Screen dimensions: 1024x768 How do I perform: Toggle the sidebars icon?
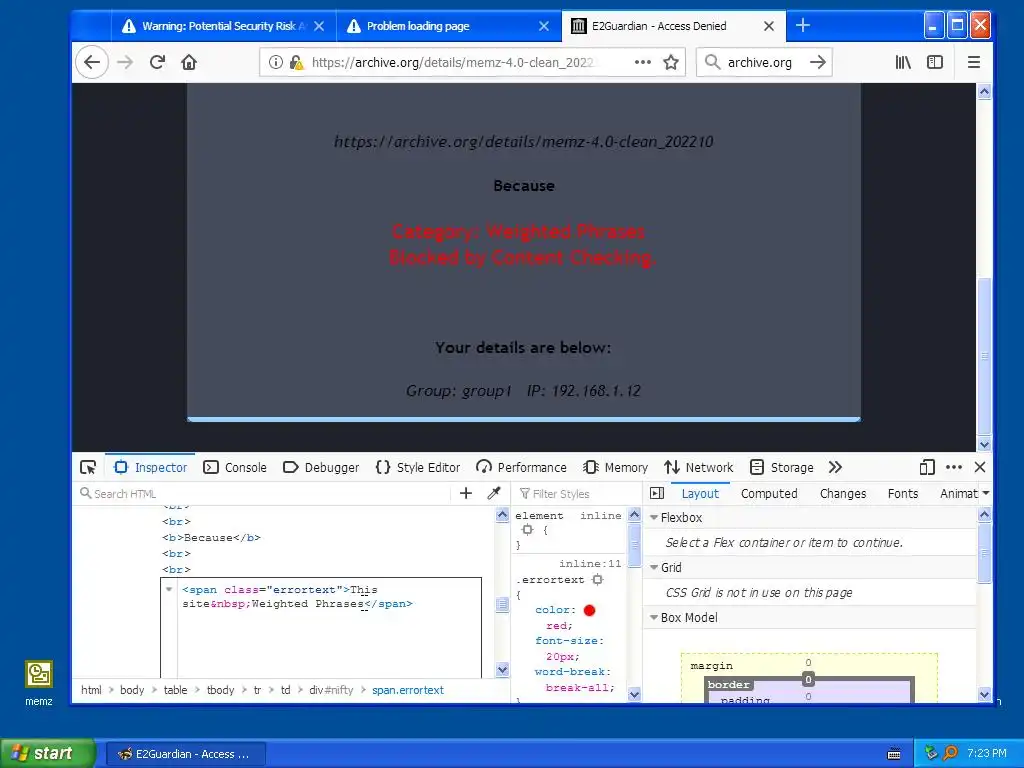935,63
